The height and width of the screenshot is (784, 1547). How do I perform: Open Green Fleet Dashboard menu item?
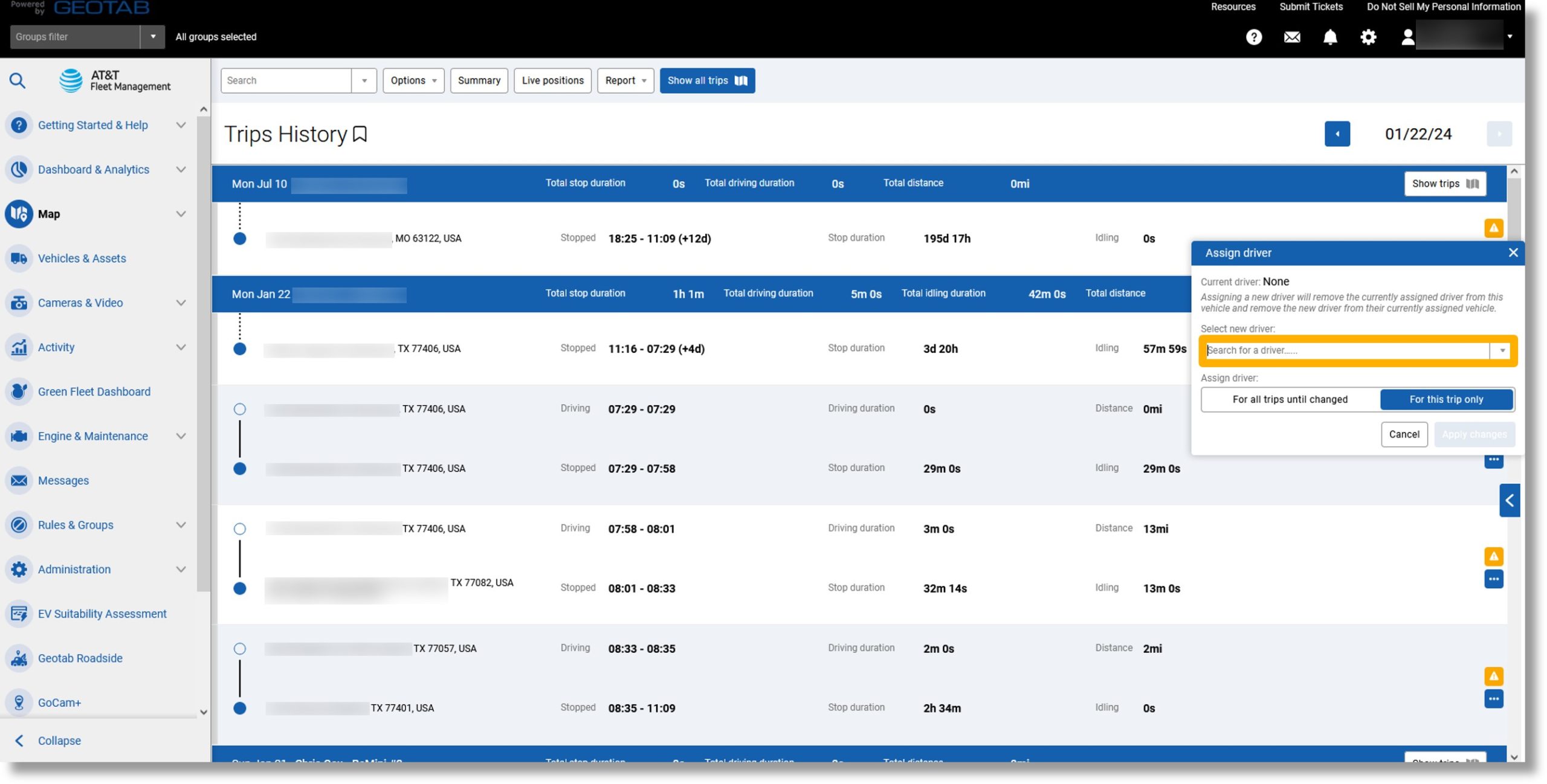click(94, 392)
